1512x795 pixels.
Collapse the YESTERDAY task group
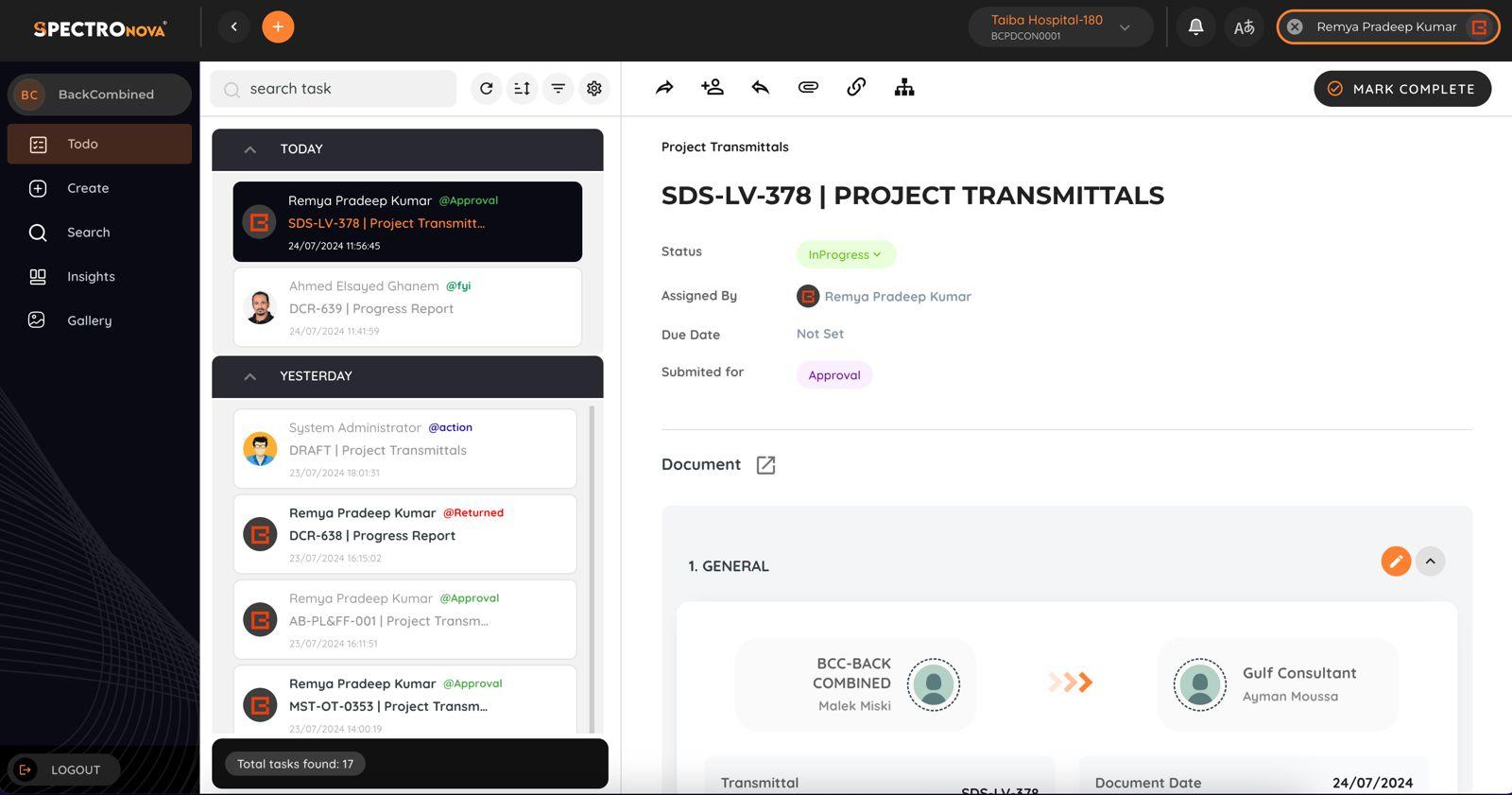(x=249, y=376)
